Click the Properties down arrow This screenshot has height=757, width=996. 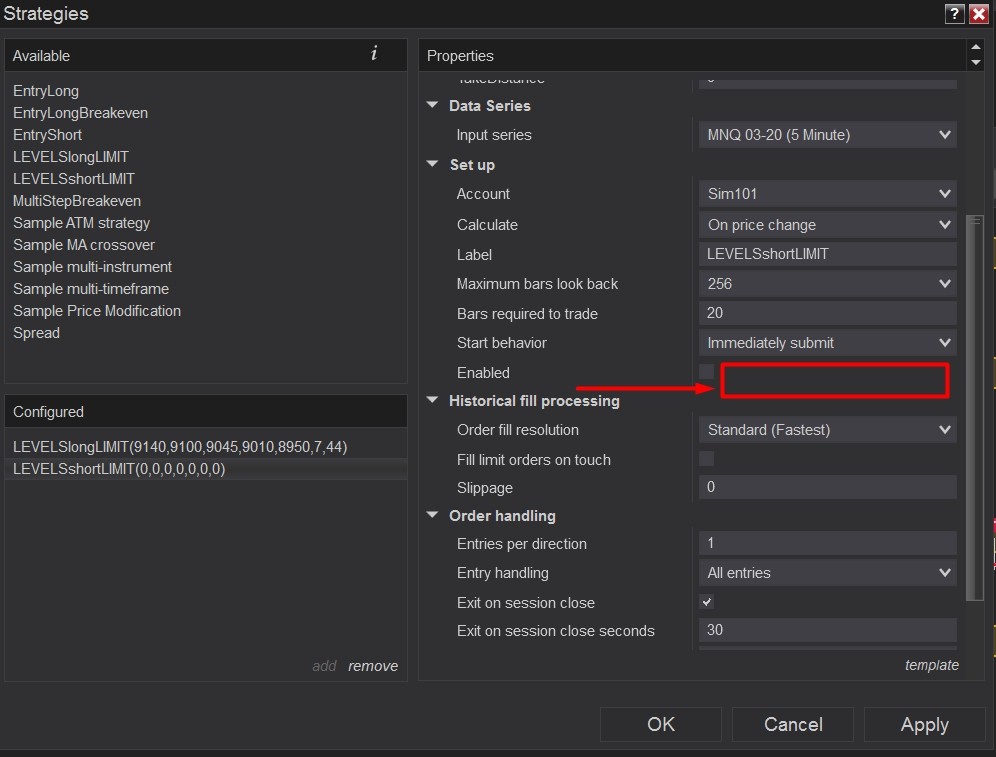pos(976,62)
